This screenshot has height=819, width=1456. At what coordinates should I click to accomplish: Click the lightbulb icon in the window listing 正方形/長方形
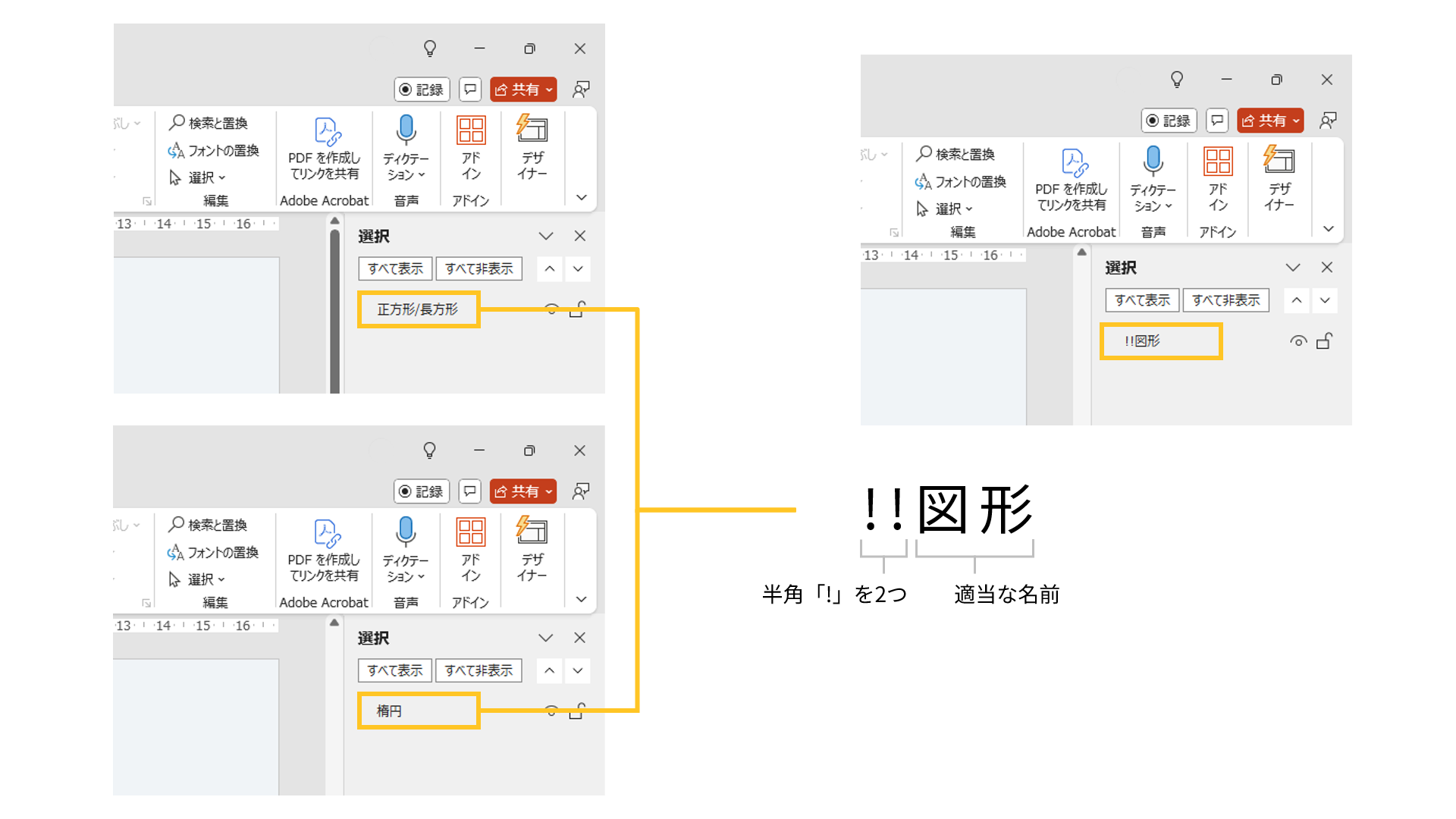pos(430,49)
